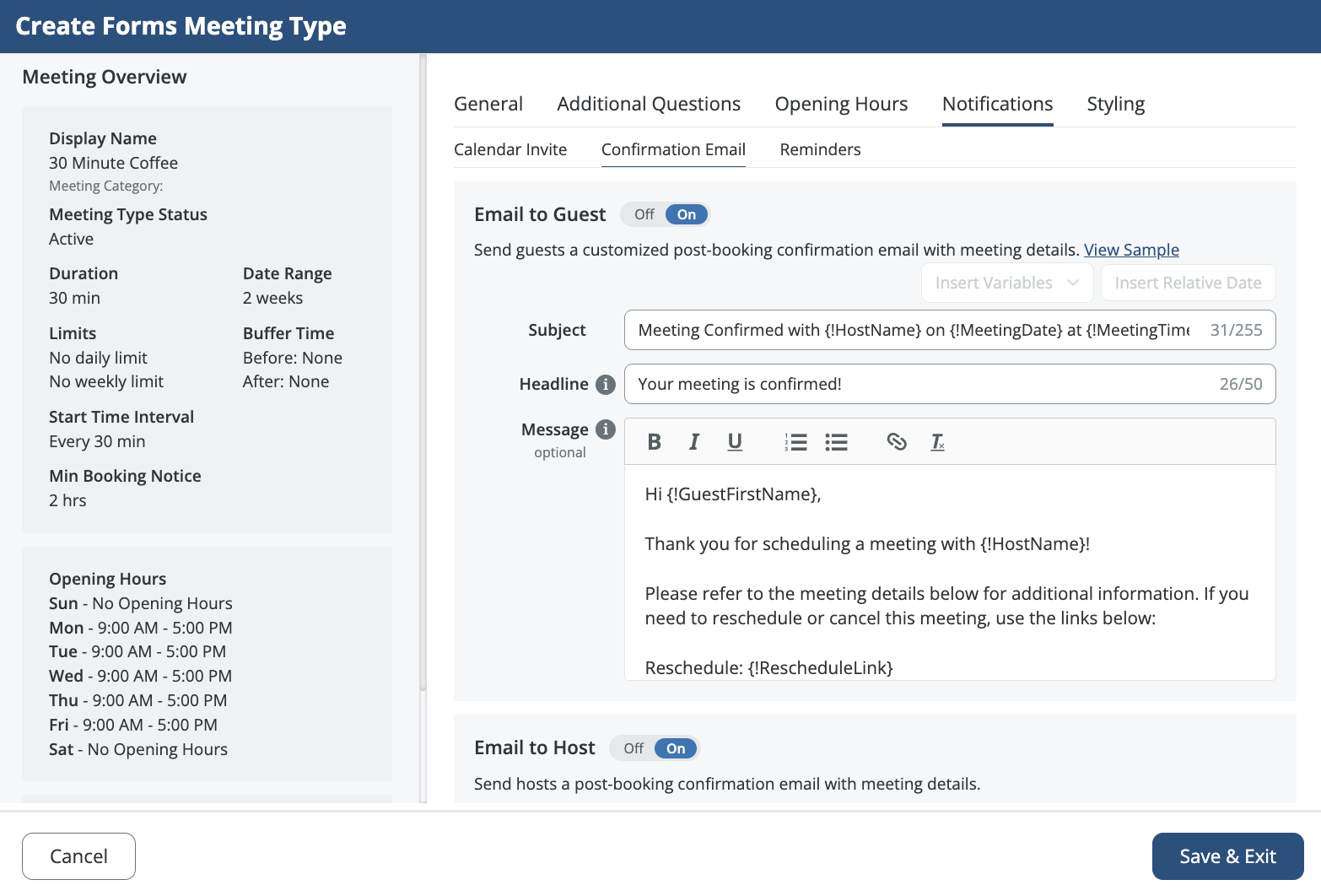Turn off the Email to Host toggle

[x=634, y=748]
